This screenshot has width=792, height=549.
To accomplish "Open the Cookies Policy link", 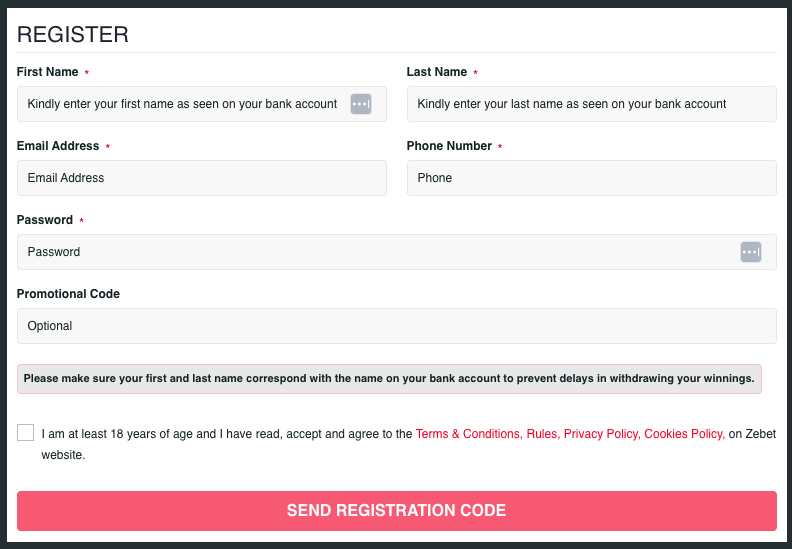I will 684,434.
